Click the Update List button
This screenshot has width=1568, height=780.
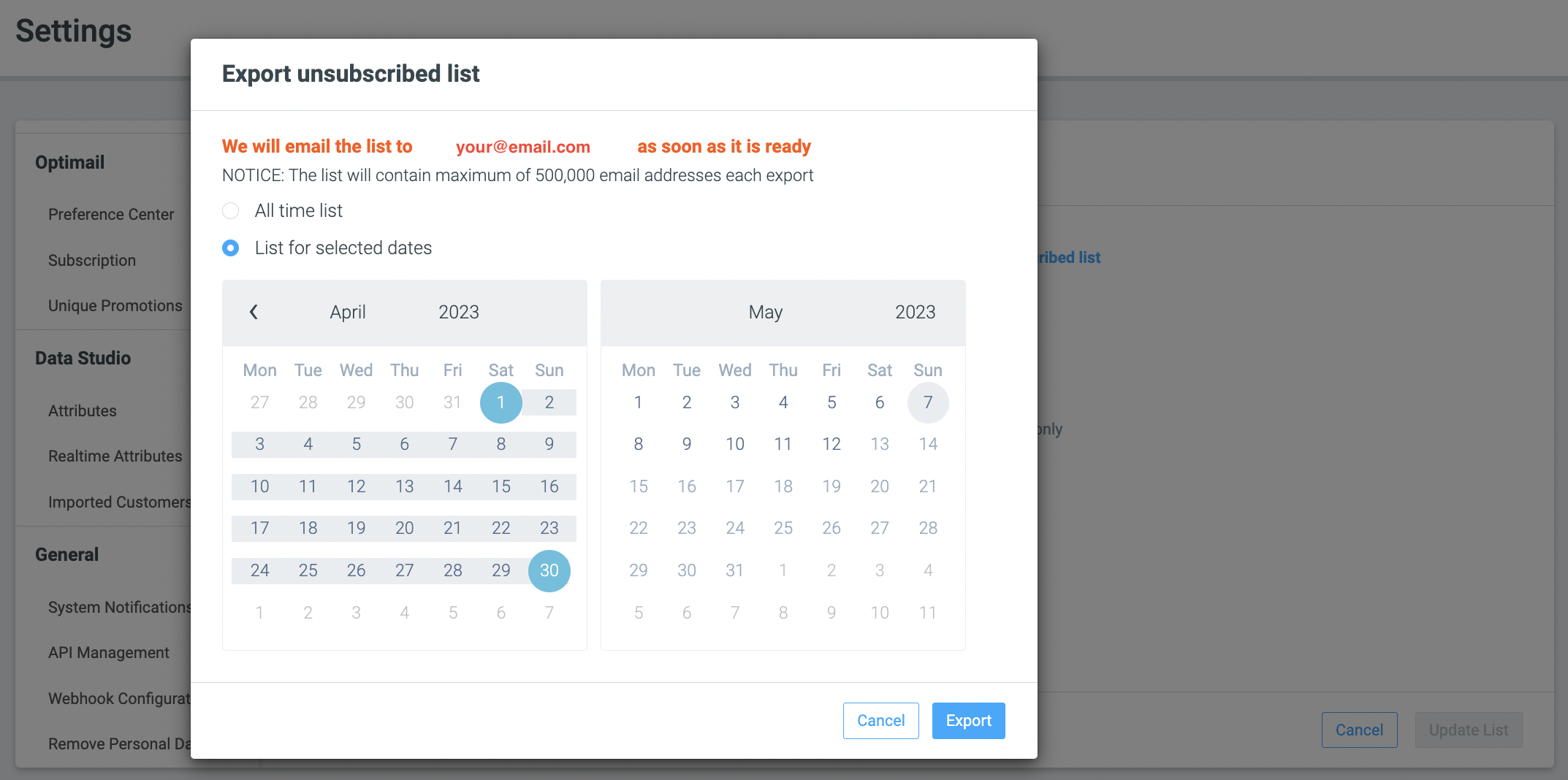[x=1468, y=730]
